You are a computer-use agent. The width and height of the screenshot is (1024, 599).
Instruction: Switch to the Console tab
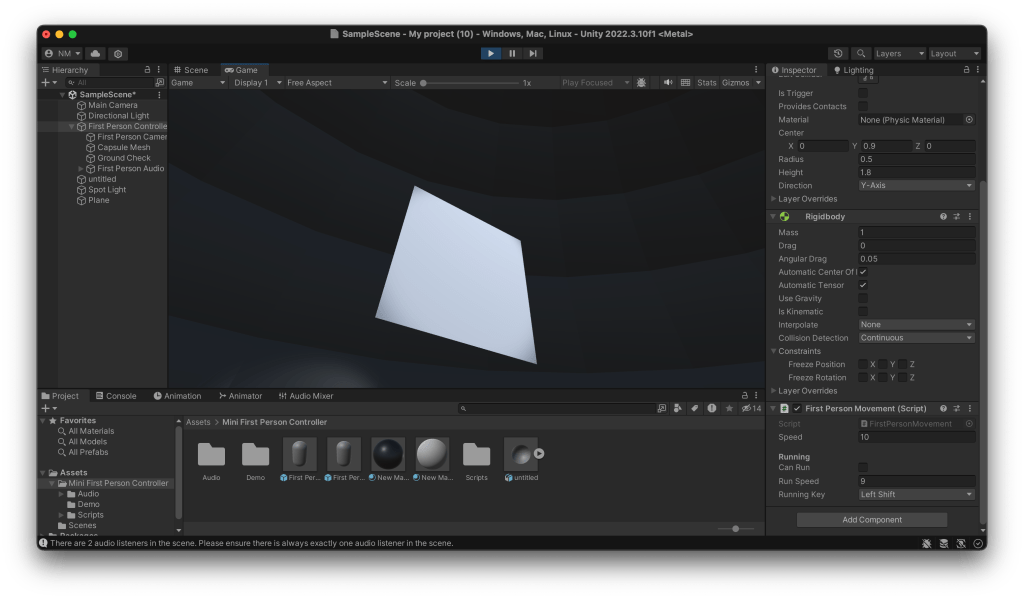(116, 396)
